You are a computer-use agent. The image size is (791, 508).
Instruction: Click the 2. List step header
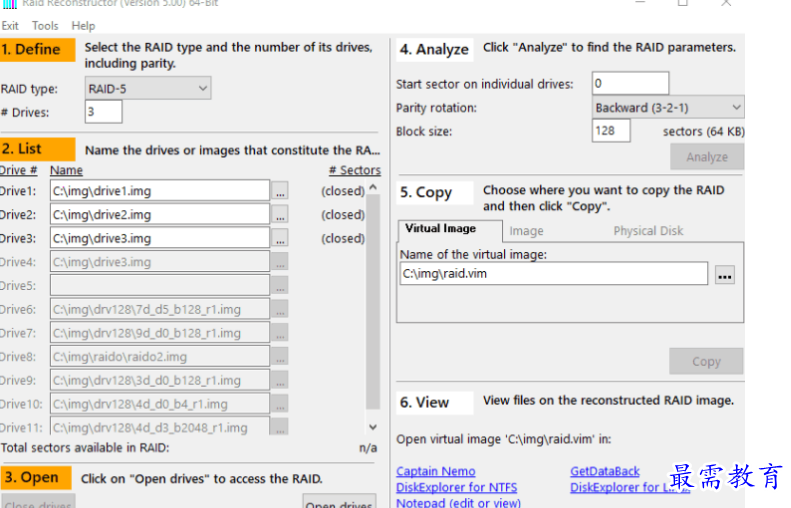pyautogui.click(x=37, y=149)
